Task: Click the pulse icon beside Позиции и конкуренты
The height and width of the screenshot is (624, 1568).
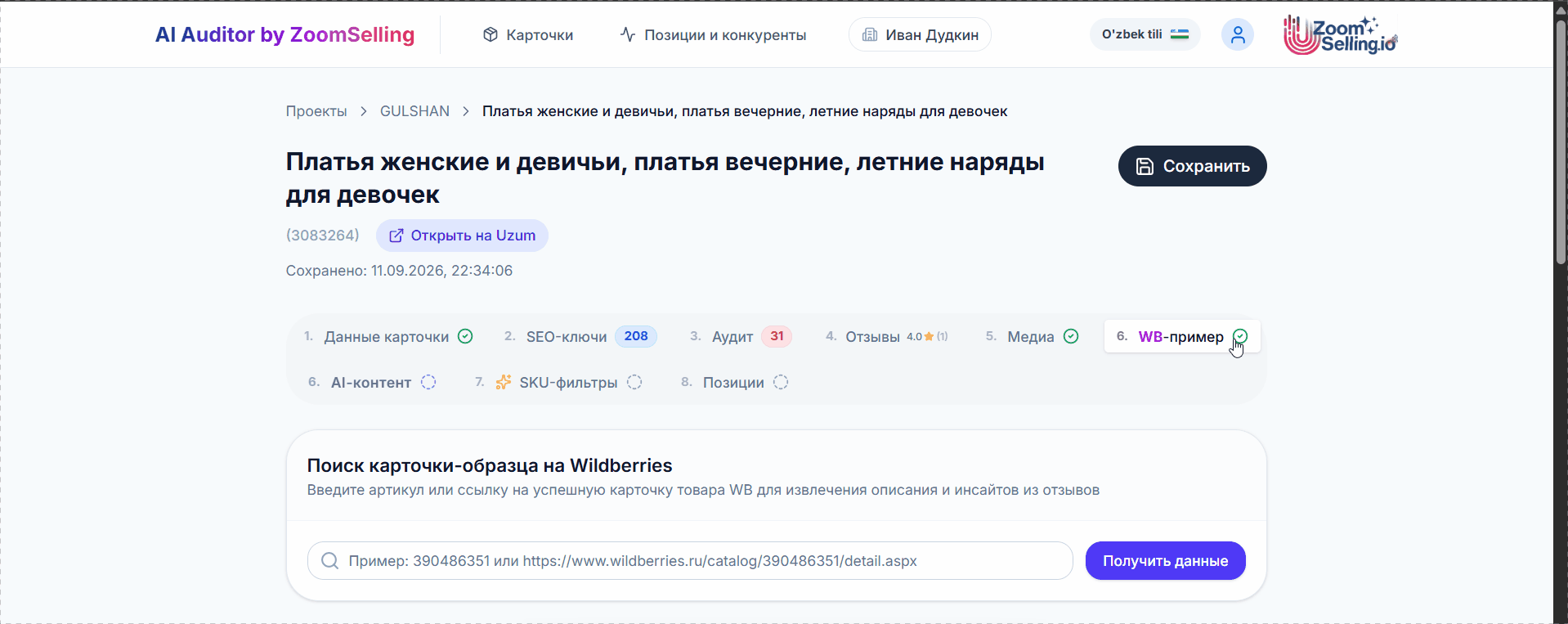Action: [628, 34]
